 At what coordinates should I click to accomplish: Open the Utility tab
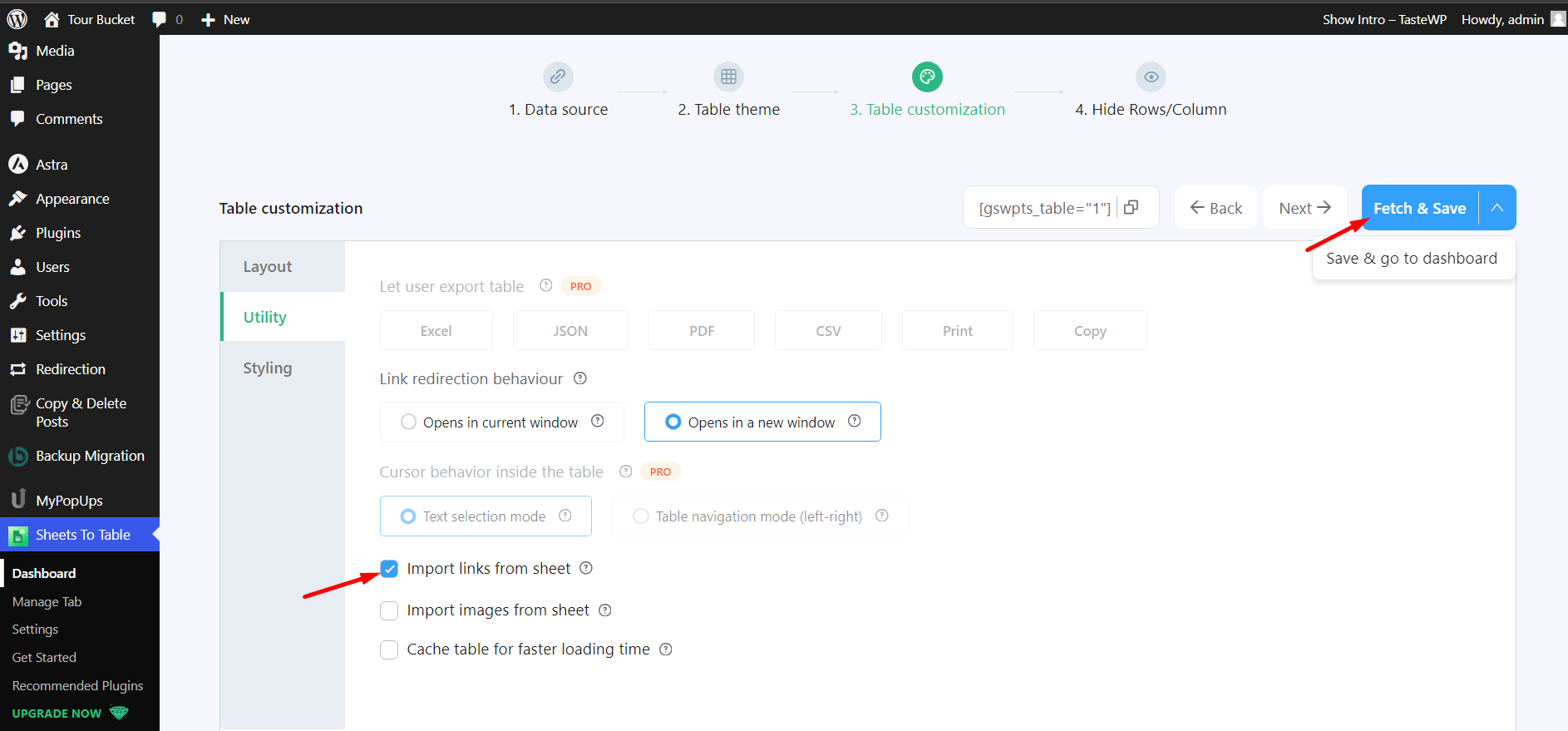pyautogui.click(x=283, y=317)
